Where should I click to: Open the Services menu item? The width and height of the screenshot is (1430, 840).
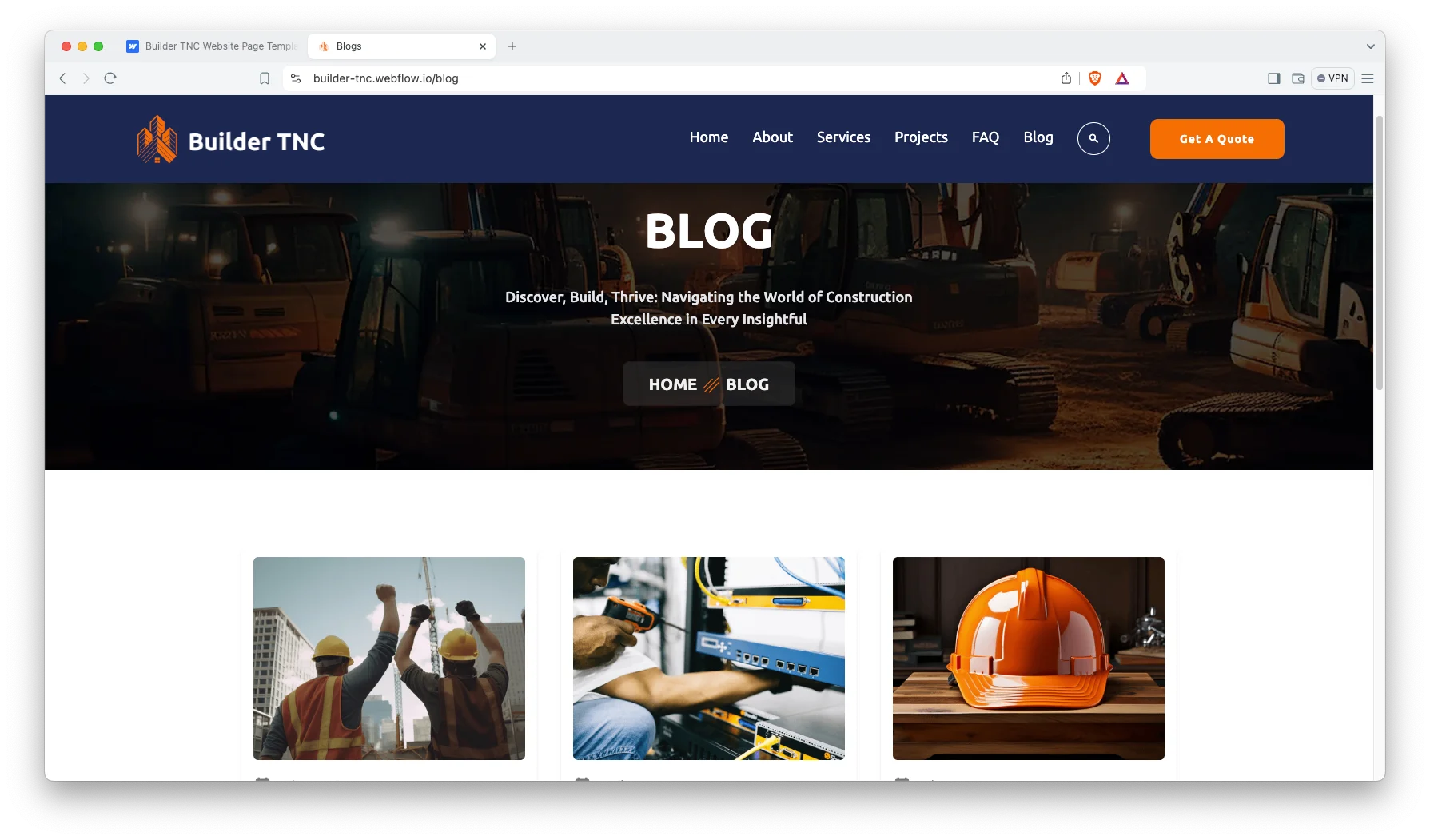(x=843, y=137)
